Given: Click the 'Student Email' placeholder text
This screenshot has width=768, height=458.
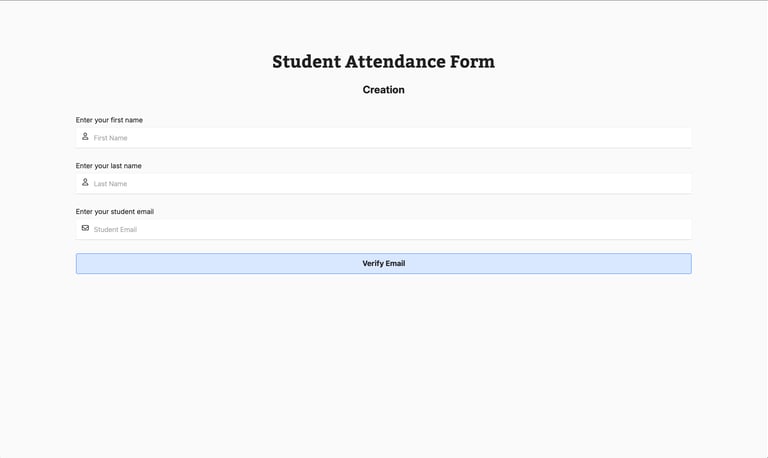Looking at the screenshot, I should point(115,229).
